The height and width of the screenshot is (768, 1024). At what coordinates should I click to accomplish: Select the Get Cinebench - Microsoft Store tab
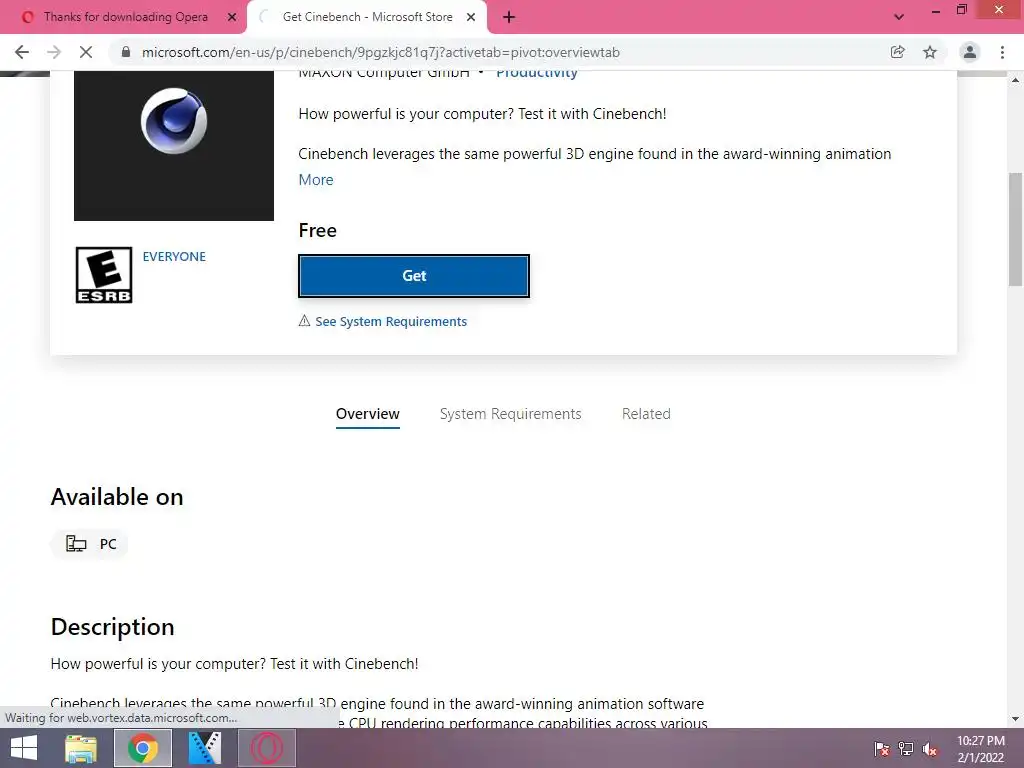pyautogui.click(x=367, y=17)
